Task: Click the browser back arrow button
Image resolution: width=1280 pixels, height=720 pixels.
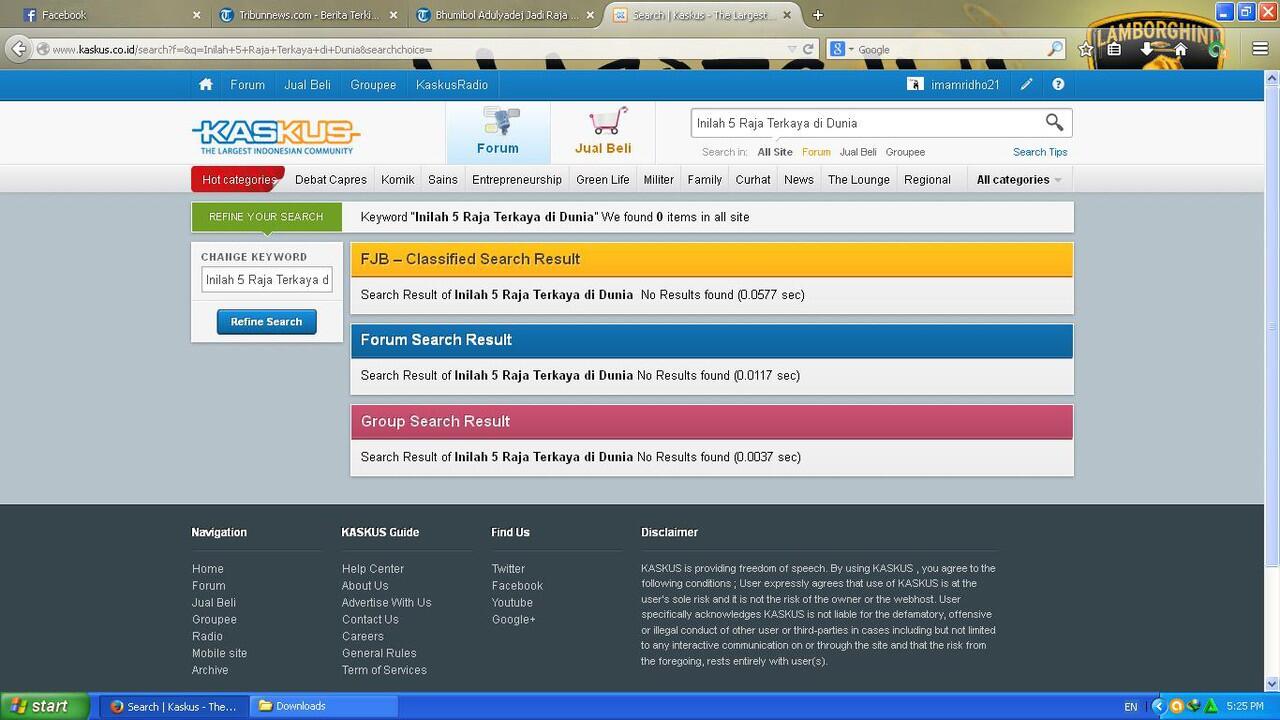Action: 18,49
